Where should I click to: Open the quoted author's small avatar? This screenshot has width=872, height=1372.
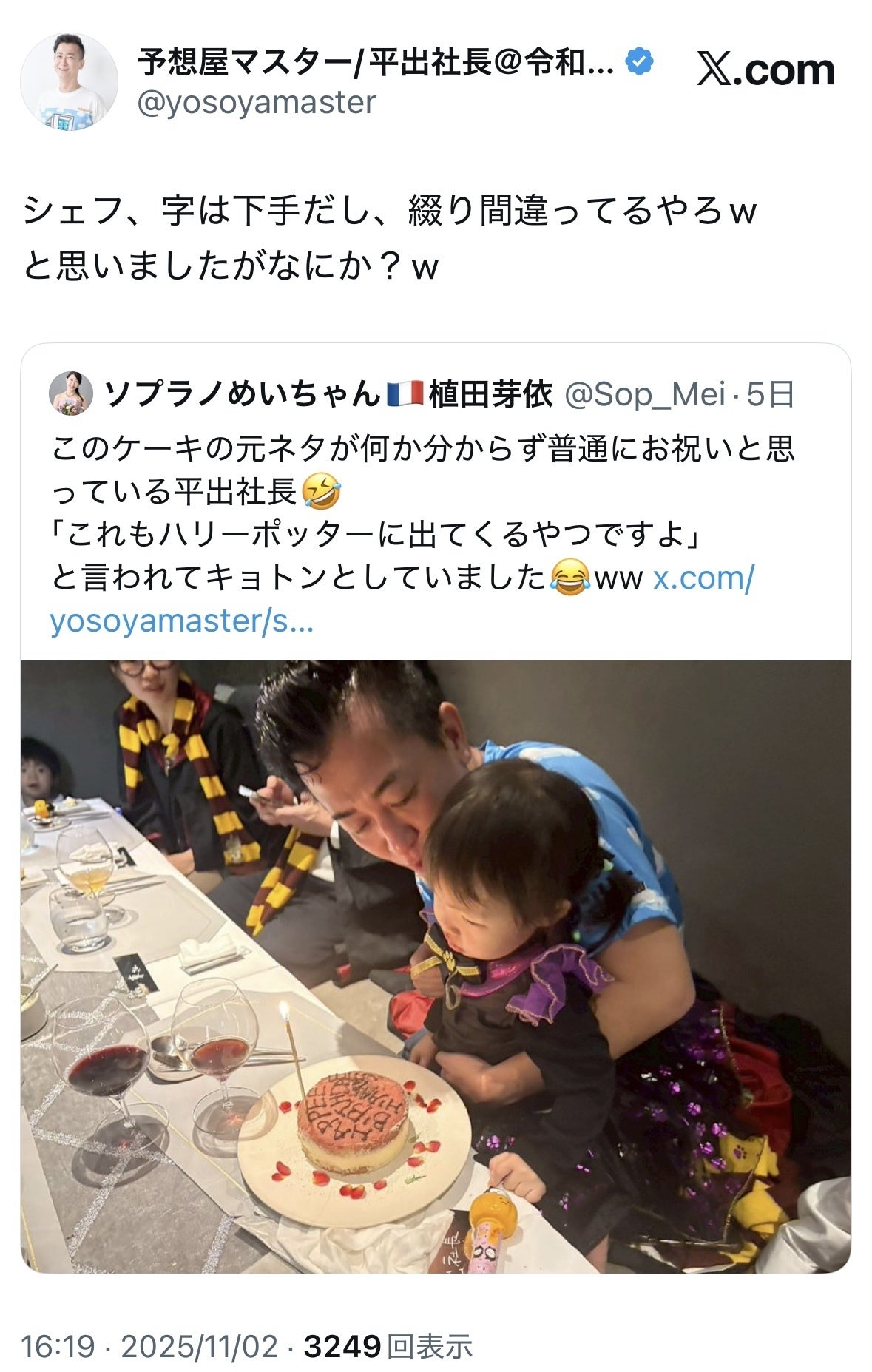coord(71,393)
